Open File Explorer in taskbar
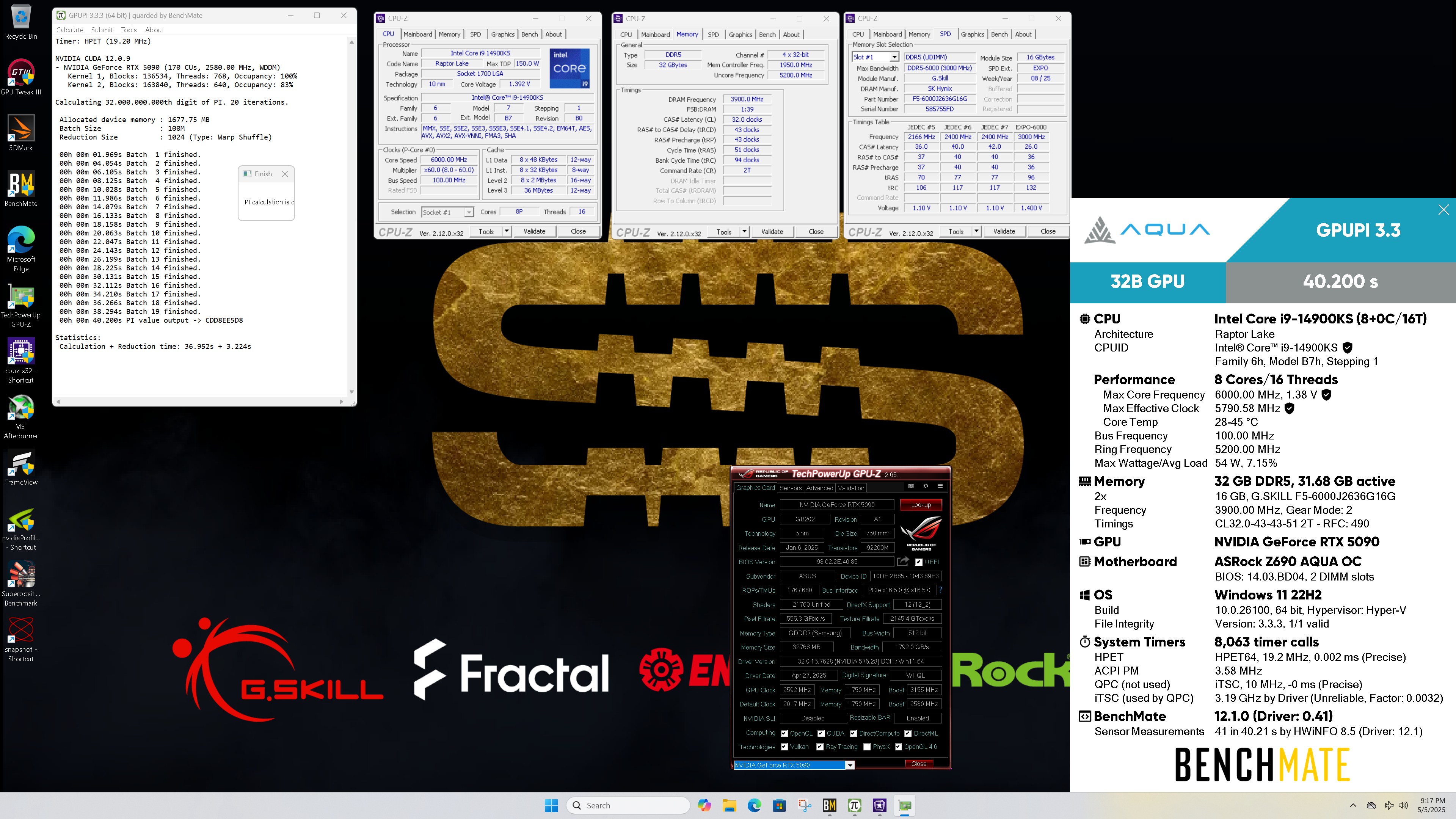The width and height of the screenshot is (1456, 819). point(729,805)
